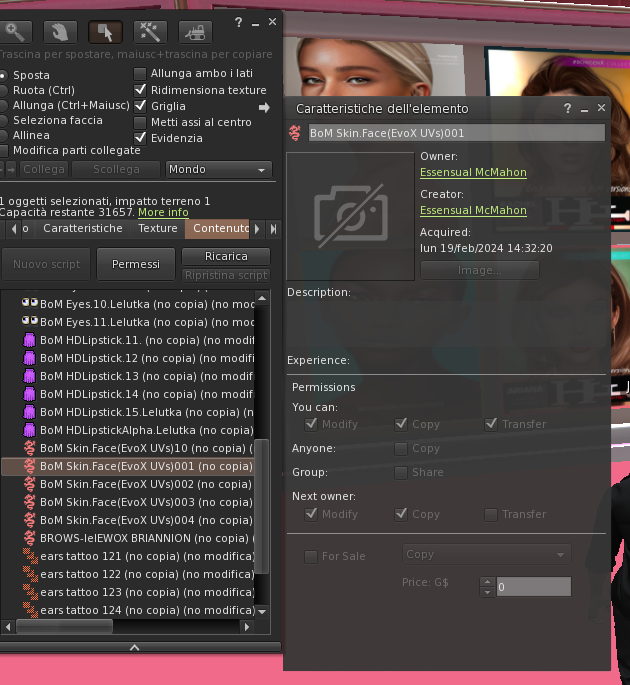Open help in Caratteristiche dell'elemento window

567,108
